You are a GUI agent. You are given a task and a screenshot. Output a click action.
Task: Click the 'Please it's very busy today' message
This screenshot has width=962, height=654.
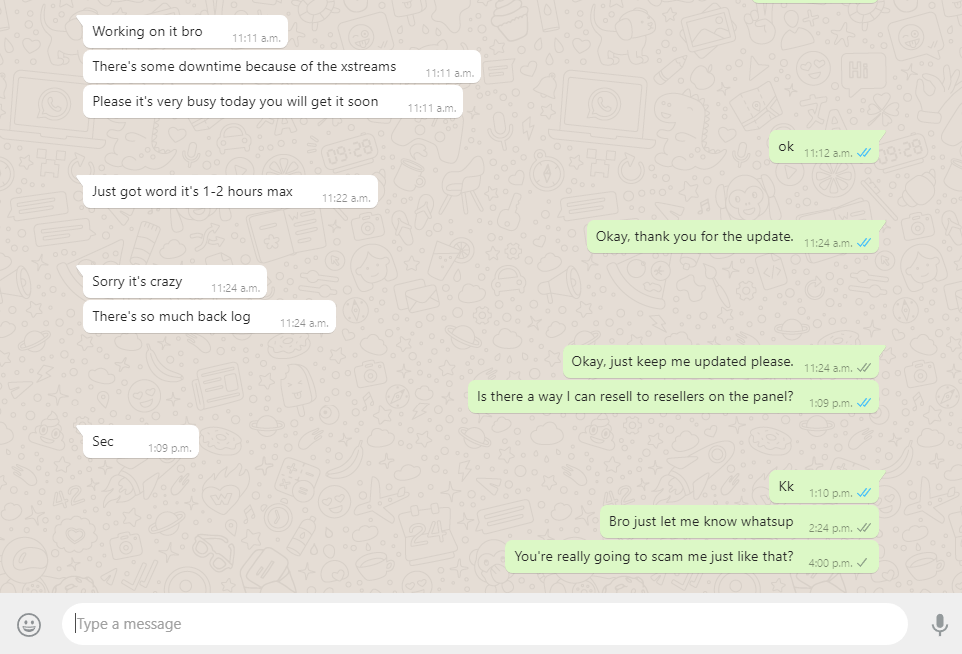[272, 102]
